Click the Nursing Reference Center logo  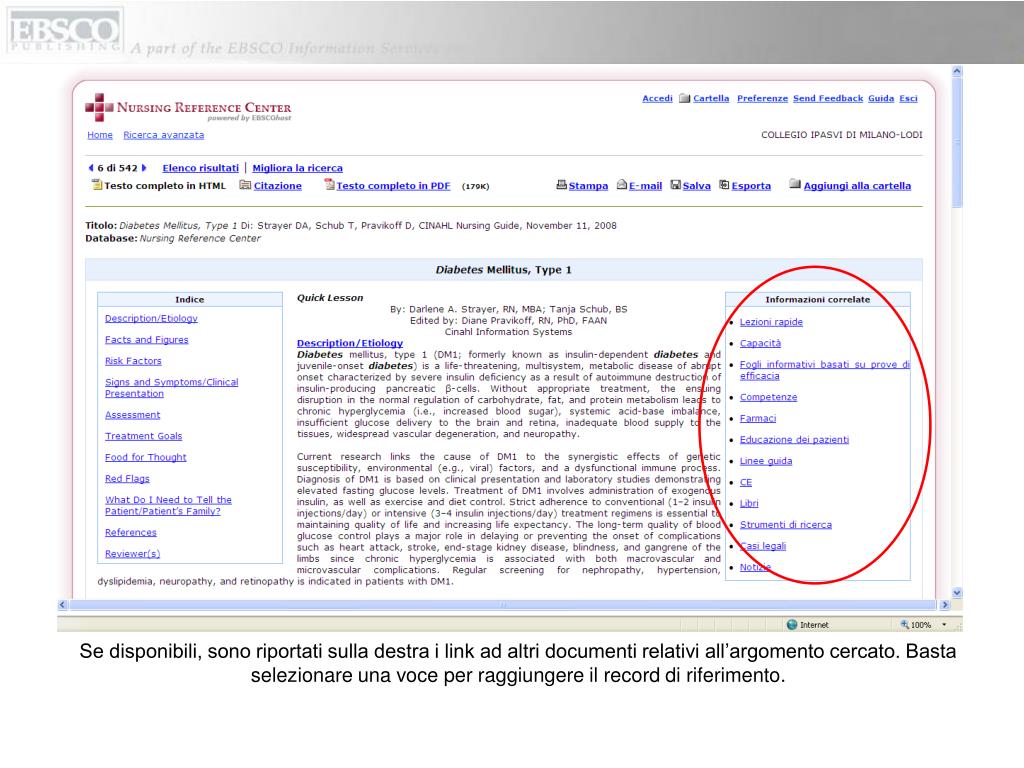pyautogui.click(x=188, y=108)
